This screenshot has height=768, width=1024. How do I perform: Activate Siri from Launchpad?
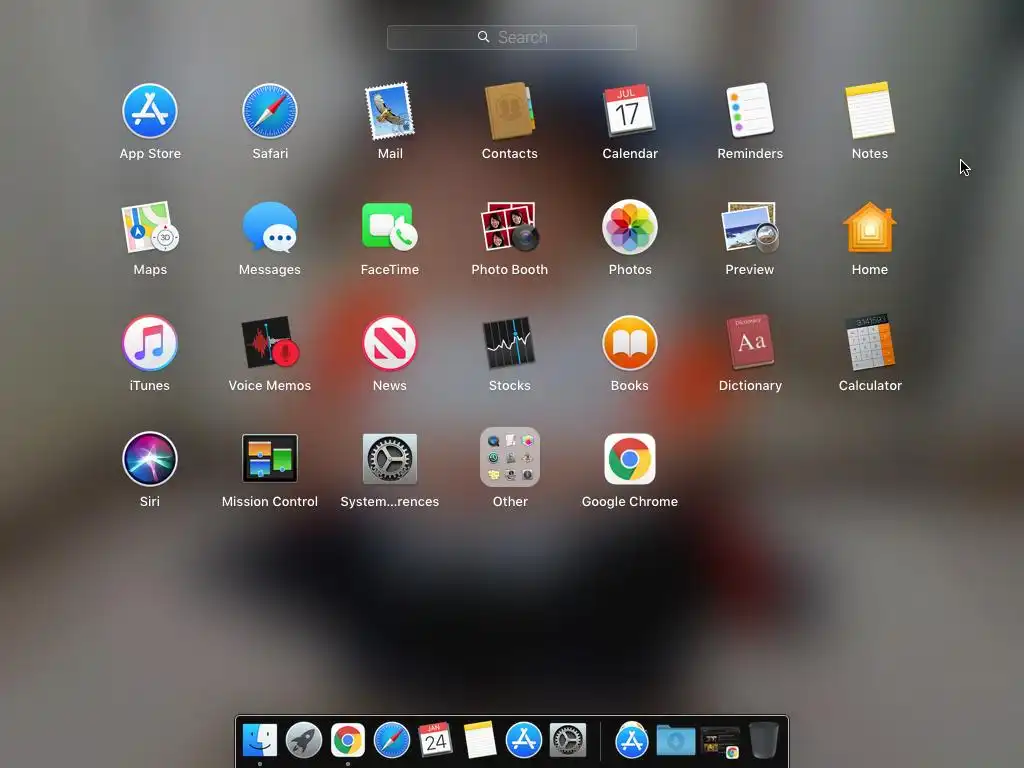(x=150, y=458)
